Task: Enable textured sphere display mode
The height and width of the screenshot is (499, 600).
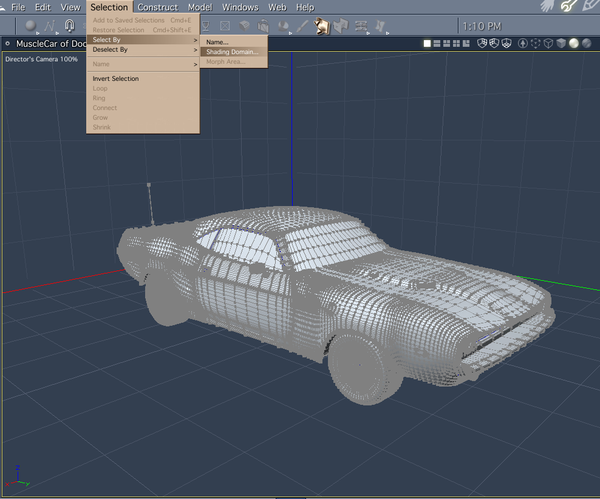Action: (586, 44)
